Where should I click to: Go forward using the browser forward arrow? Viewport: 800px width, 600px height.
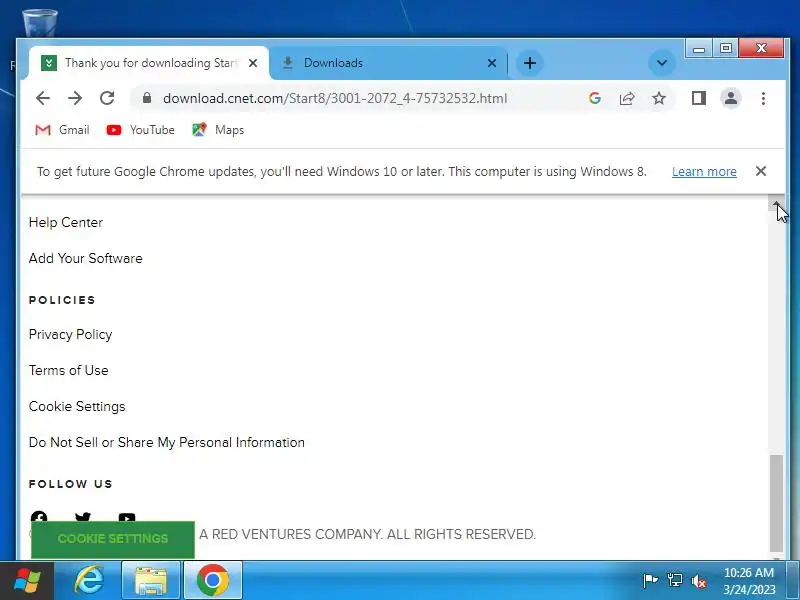75,98
